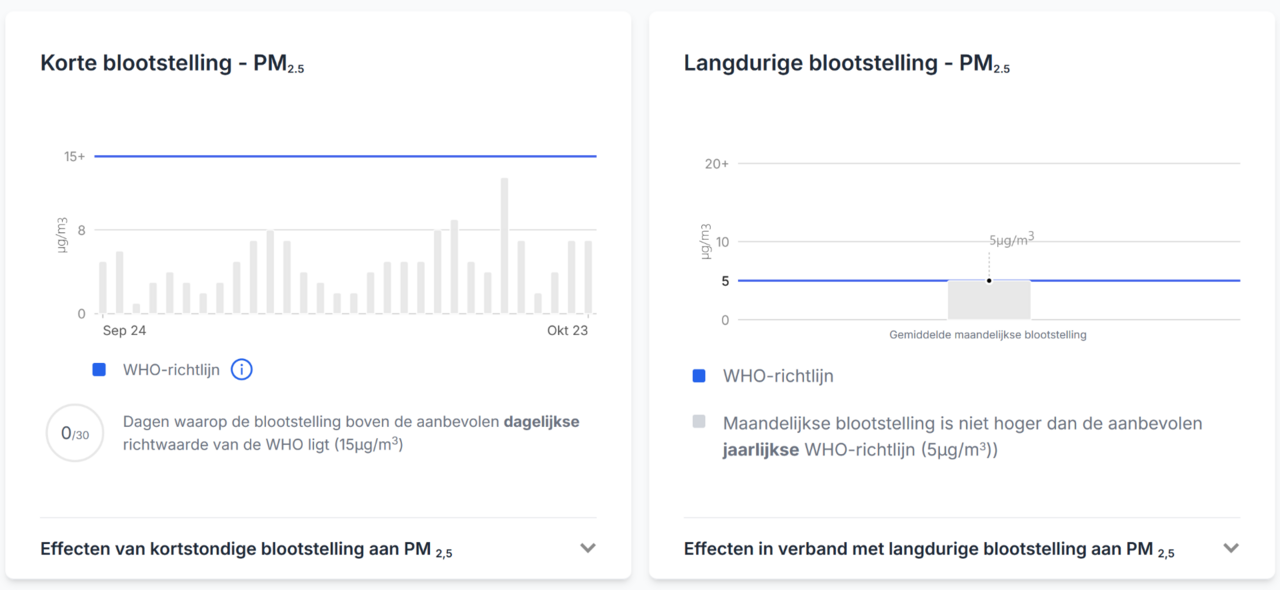This screenshot has width=1280, height=590.
Task: Select the gray monthly average exposure bar
Action: (x=989, y=300)
